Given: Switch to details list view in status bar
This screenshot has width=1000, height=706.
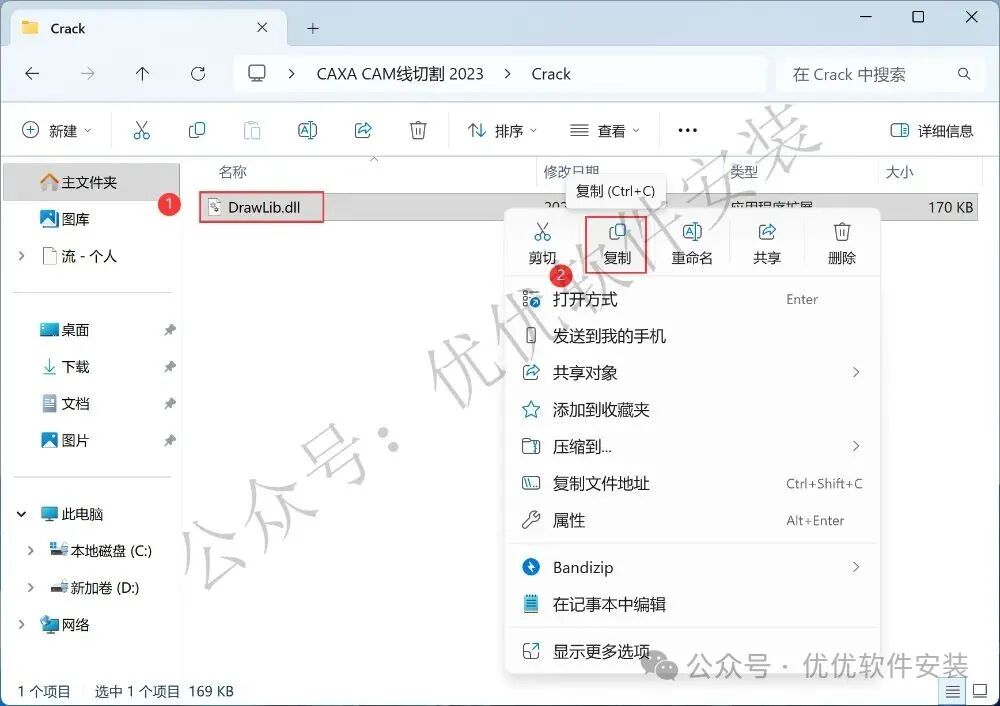Looking at the screenshot, I should [953, 691].
